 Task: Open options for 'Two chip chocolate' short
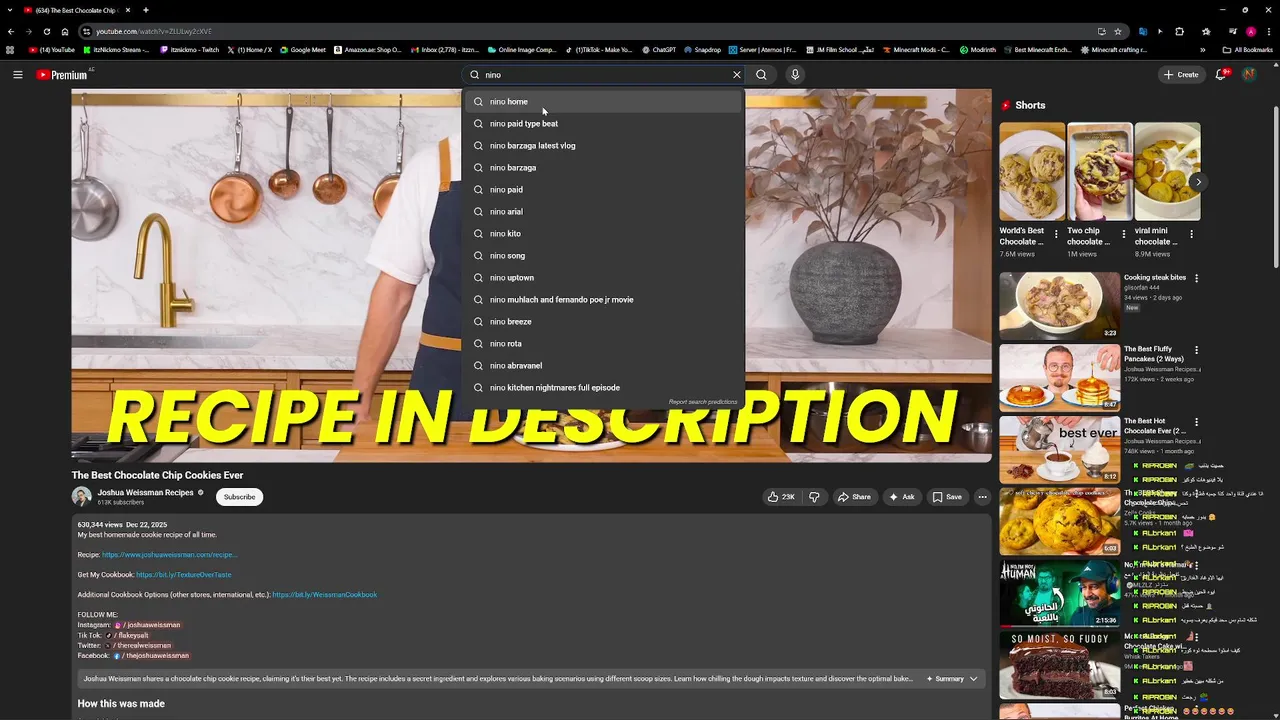[1123, 235]
